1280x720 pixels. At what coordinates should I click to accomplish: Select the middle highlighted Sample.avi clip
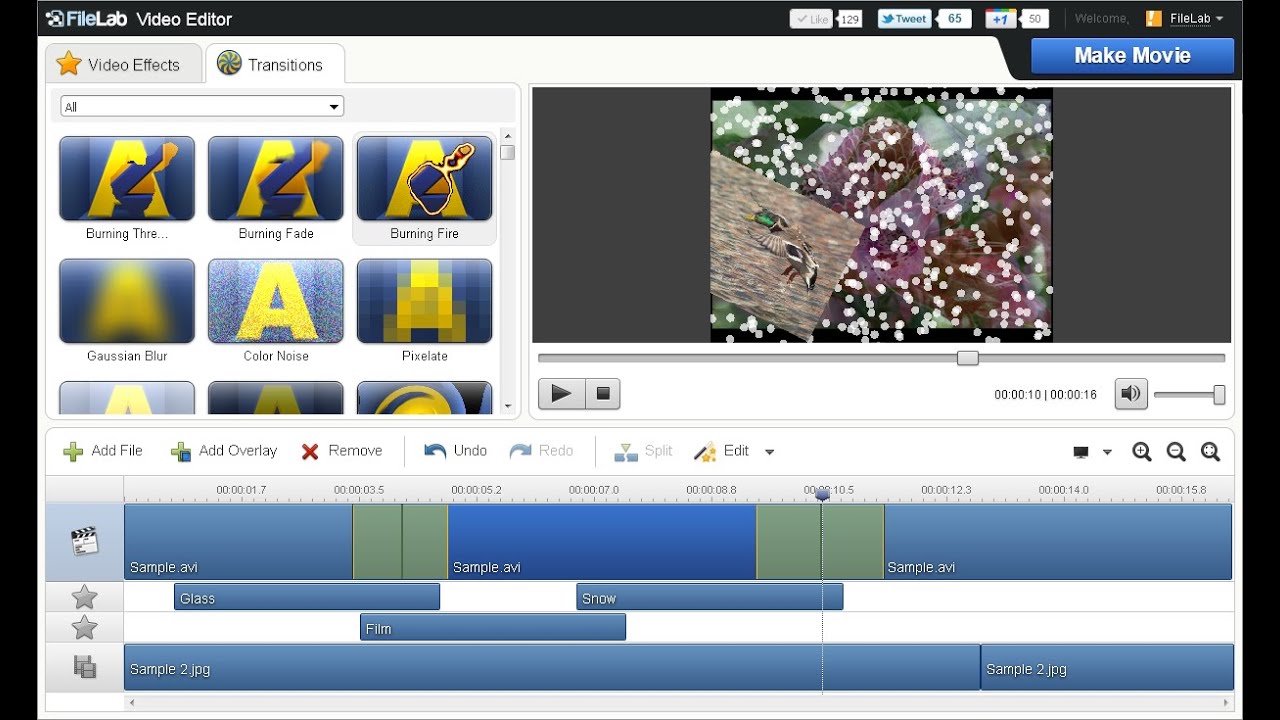click(602, 541)
